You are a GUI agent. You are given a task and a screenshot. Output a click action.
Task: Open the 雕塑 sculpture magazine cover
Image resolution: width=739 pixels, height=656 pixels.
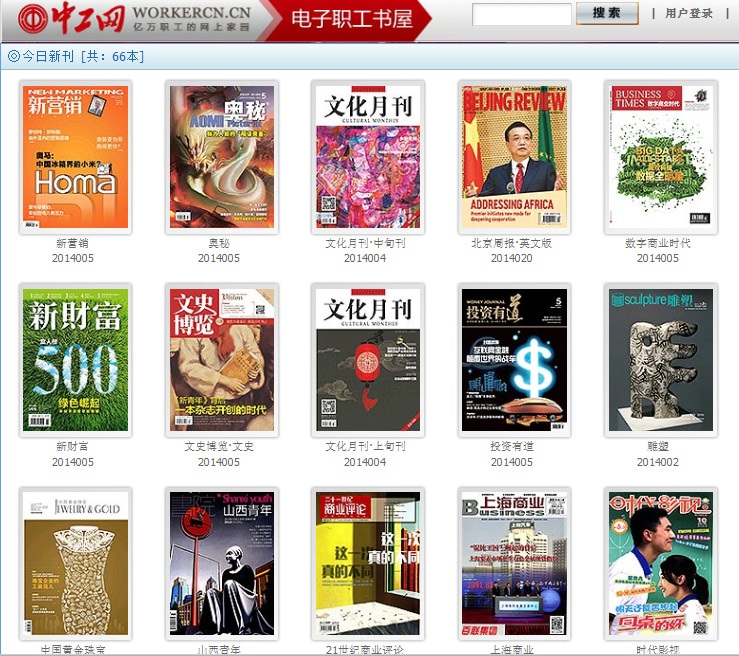(x=660, y=360)
